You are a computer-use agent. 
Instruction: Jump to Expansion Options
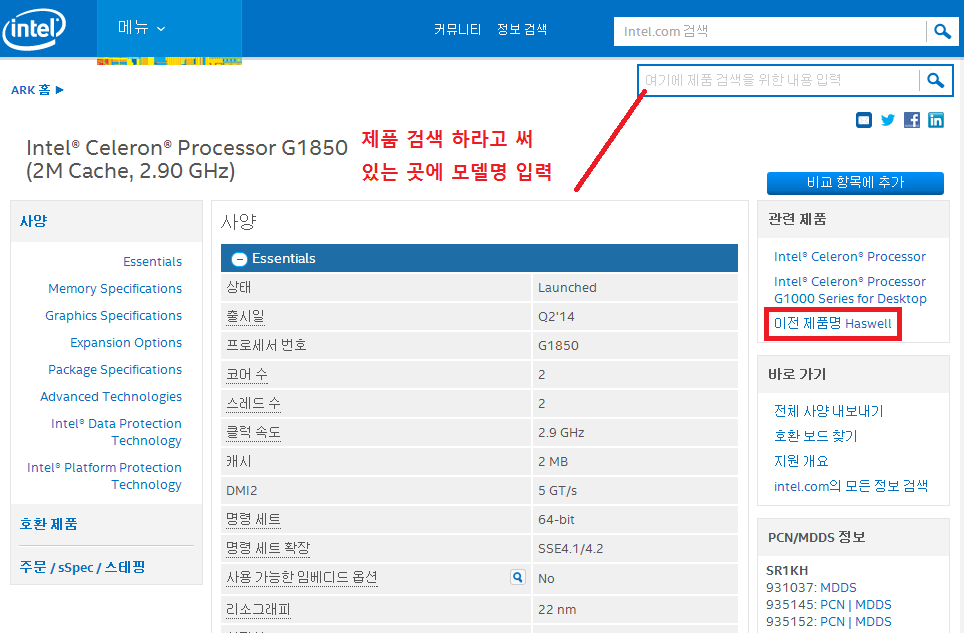pyautogui.click(x=126, y=343)
